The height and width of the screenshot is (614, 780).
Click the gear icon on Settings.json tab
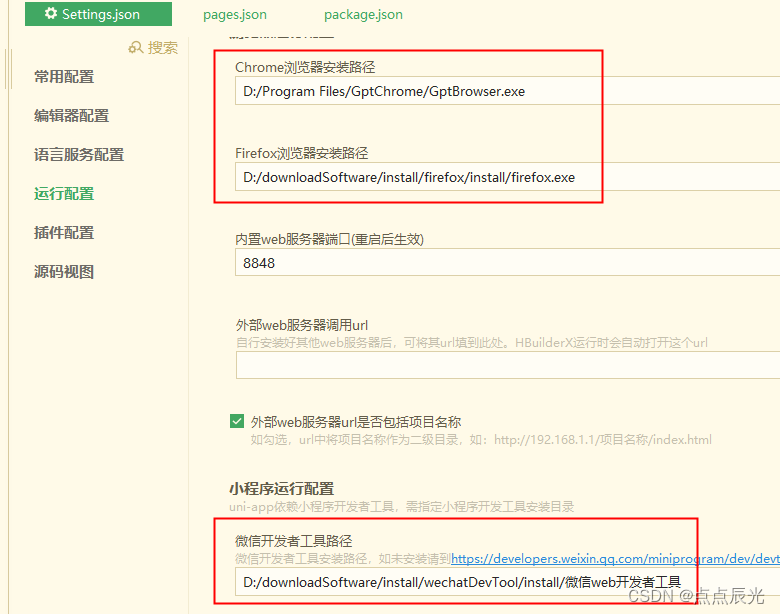click(51, 13)
